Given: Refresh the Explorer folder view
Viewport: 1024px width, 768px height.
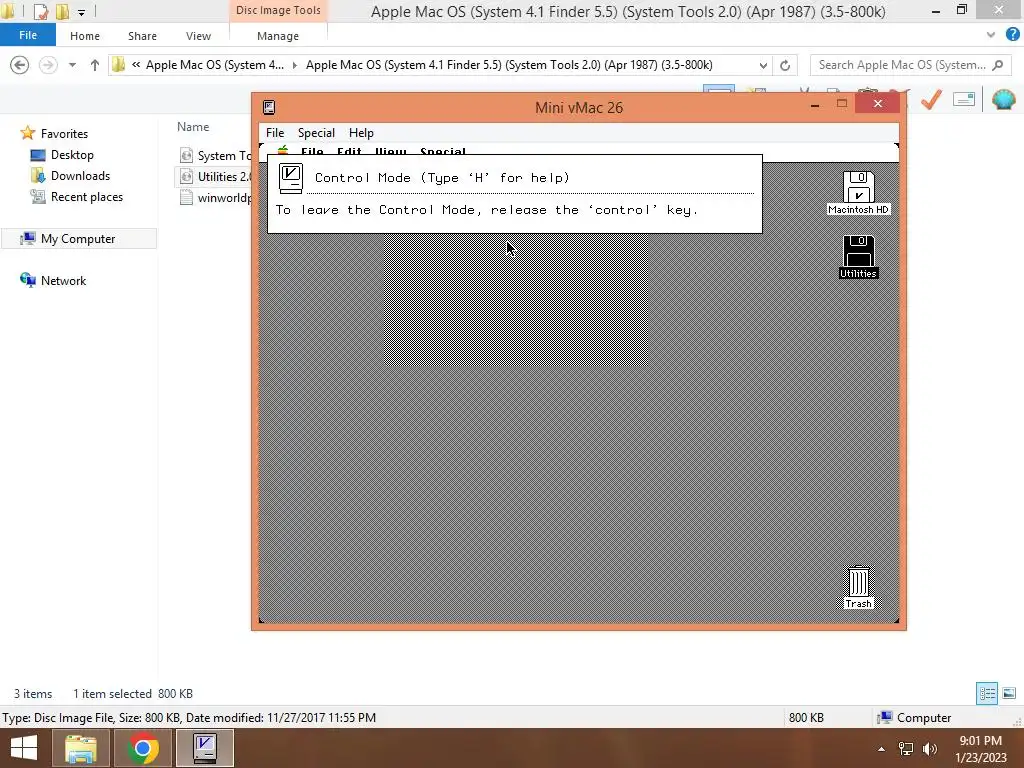Looking at the screenshot, I should coord(785,65).
